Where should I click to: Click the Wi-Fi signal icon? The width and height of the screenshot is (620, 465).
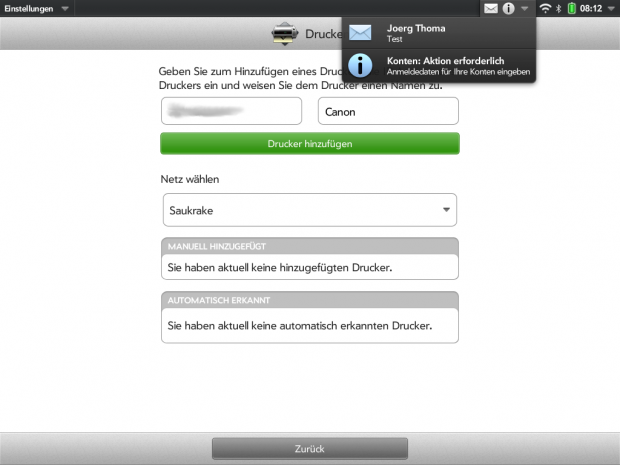point(545,8)
